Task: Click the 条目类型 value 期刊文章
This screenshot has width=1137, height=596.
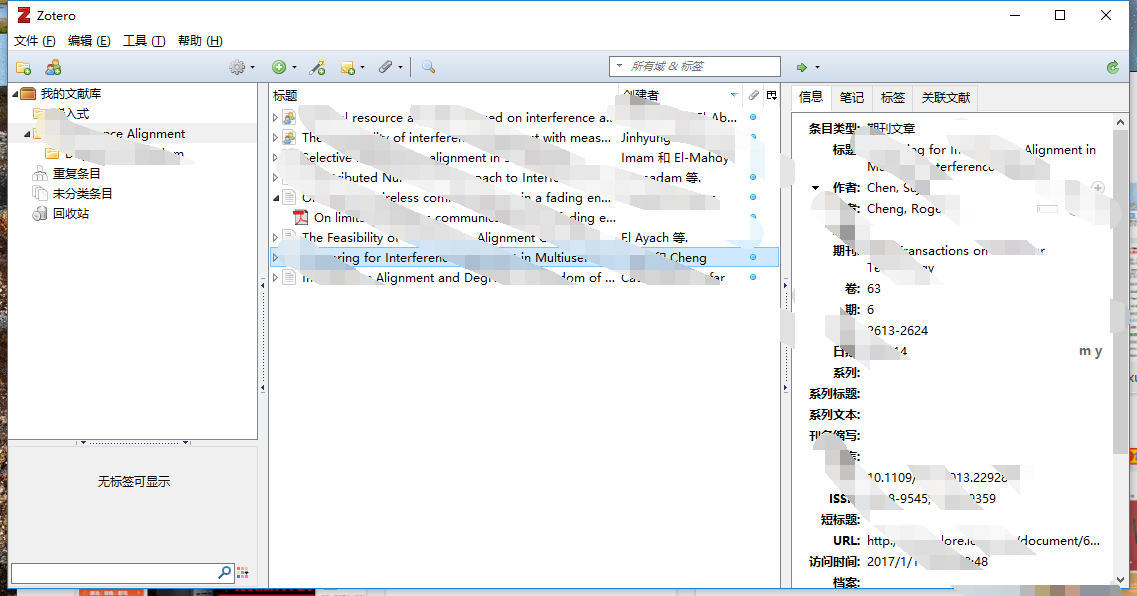Action: click(891, 128)
